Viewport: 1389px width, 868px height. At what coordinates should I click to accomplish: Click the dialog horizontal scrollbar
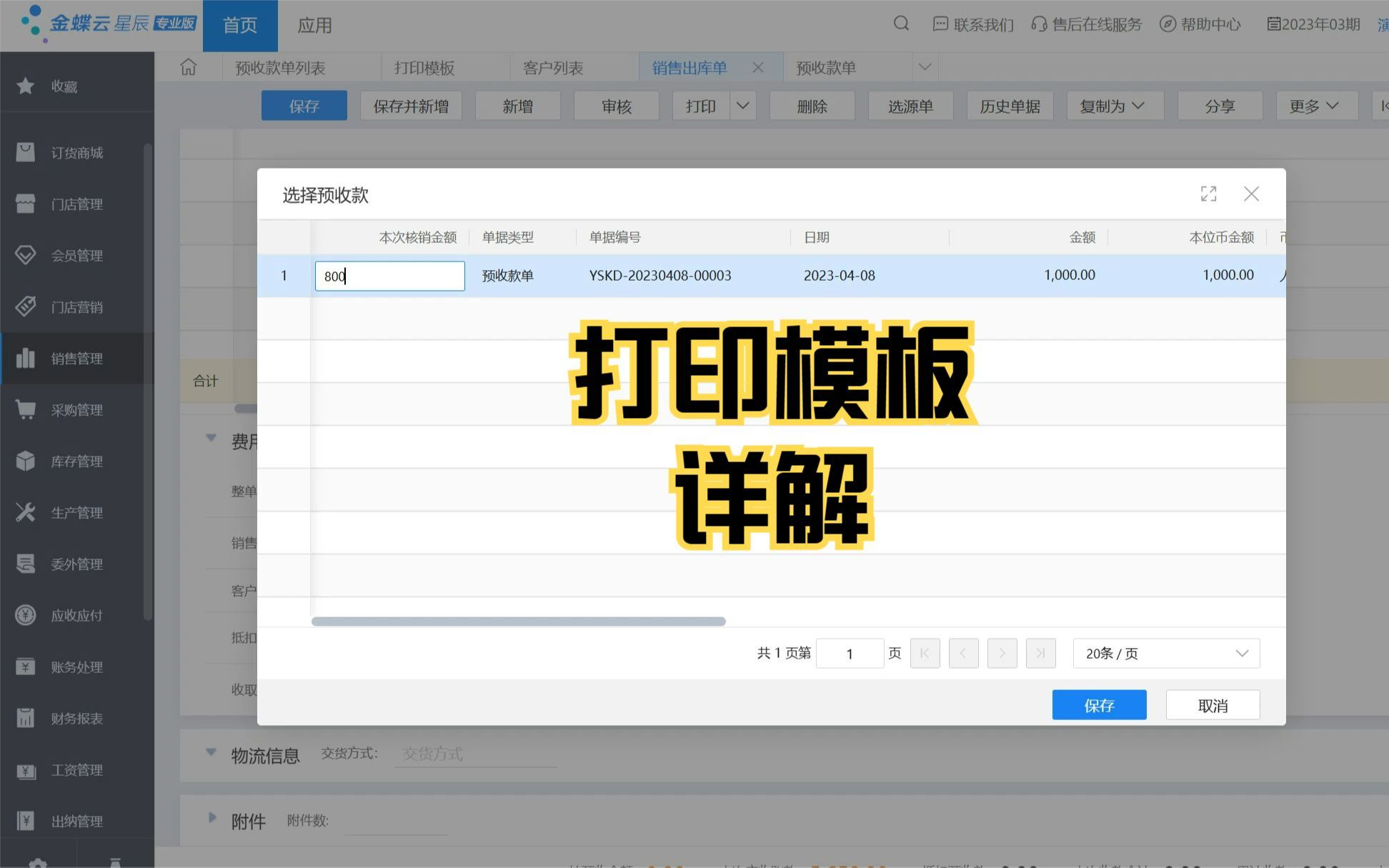pos(519,621)
